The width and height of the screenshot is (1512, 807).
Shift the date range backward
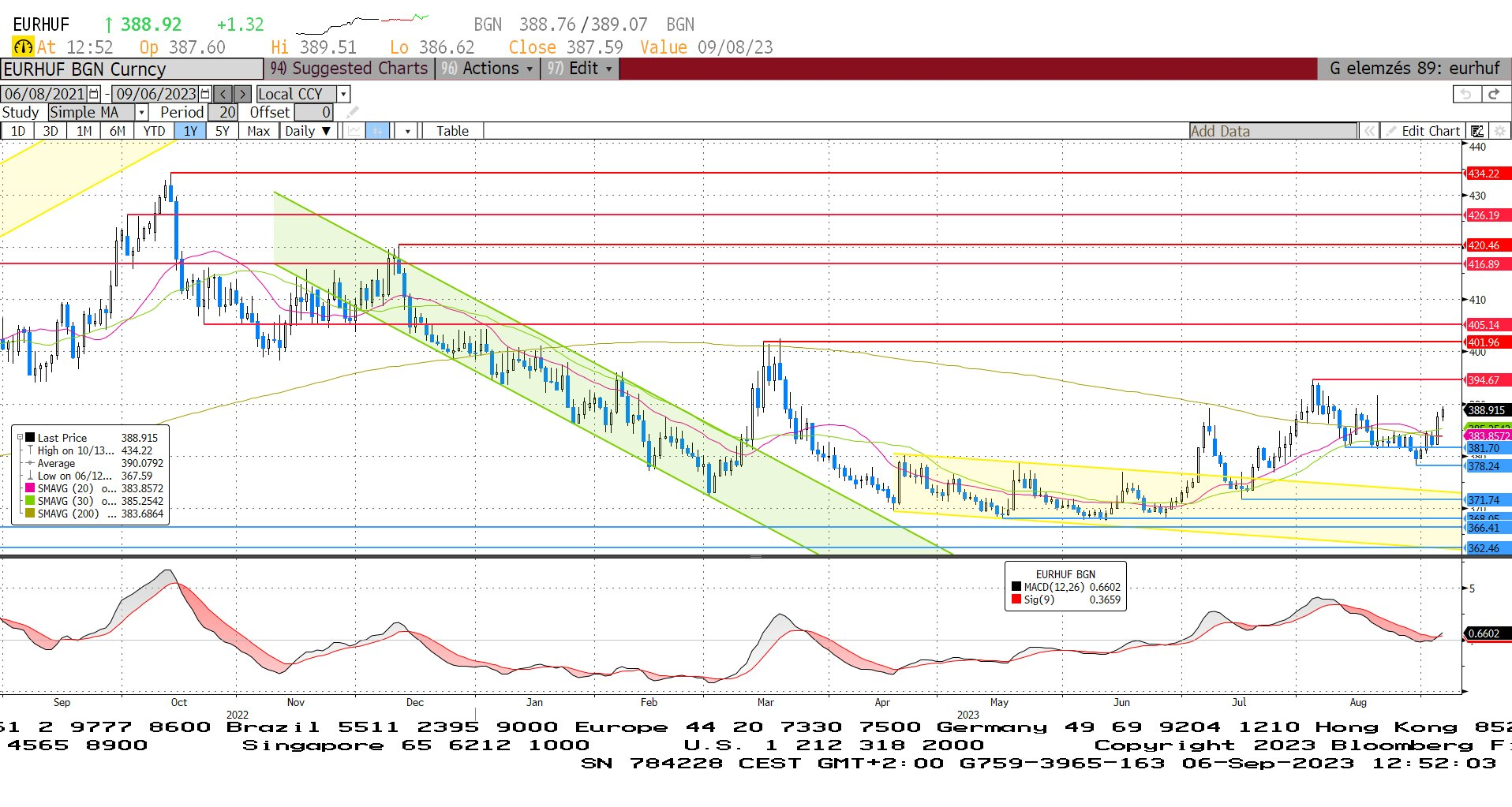point(224,94)
